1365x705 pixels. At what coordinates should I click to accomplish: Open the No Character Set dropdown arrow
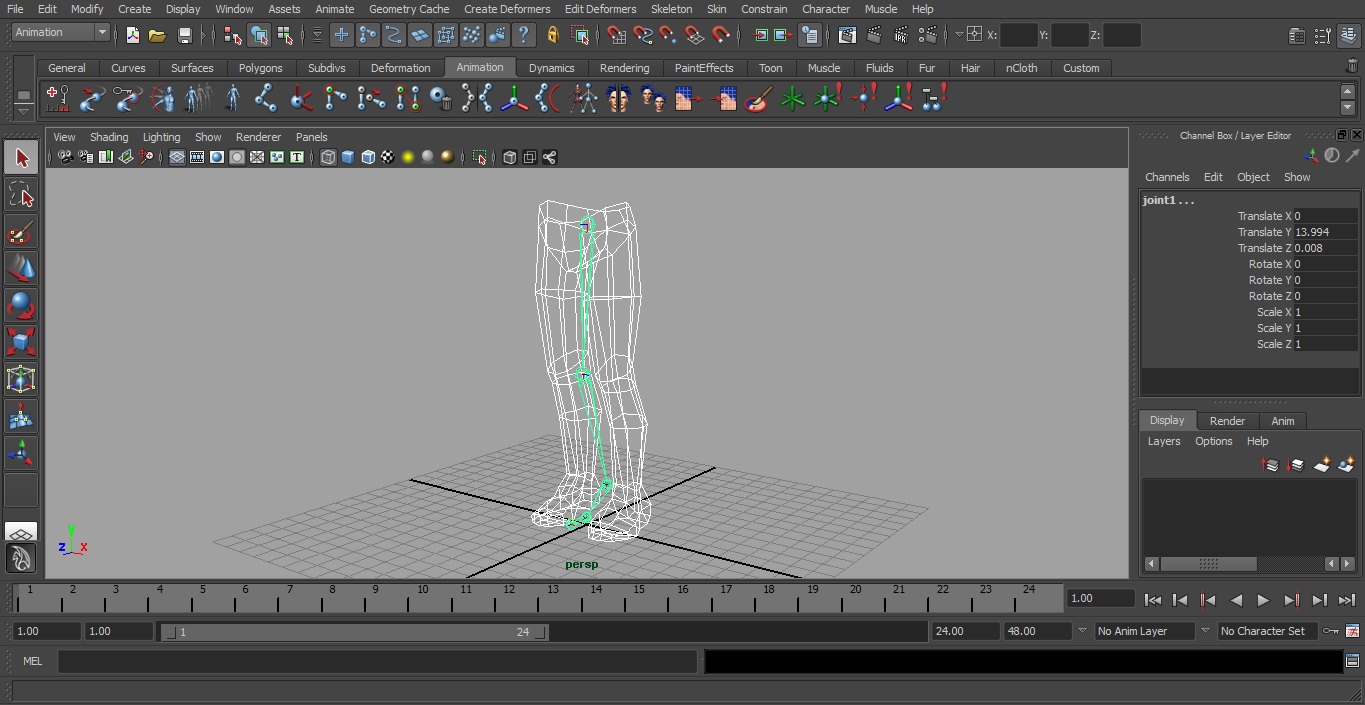coord(1205,631)
